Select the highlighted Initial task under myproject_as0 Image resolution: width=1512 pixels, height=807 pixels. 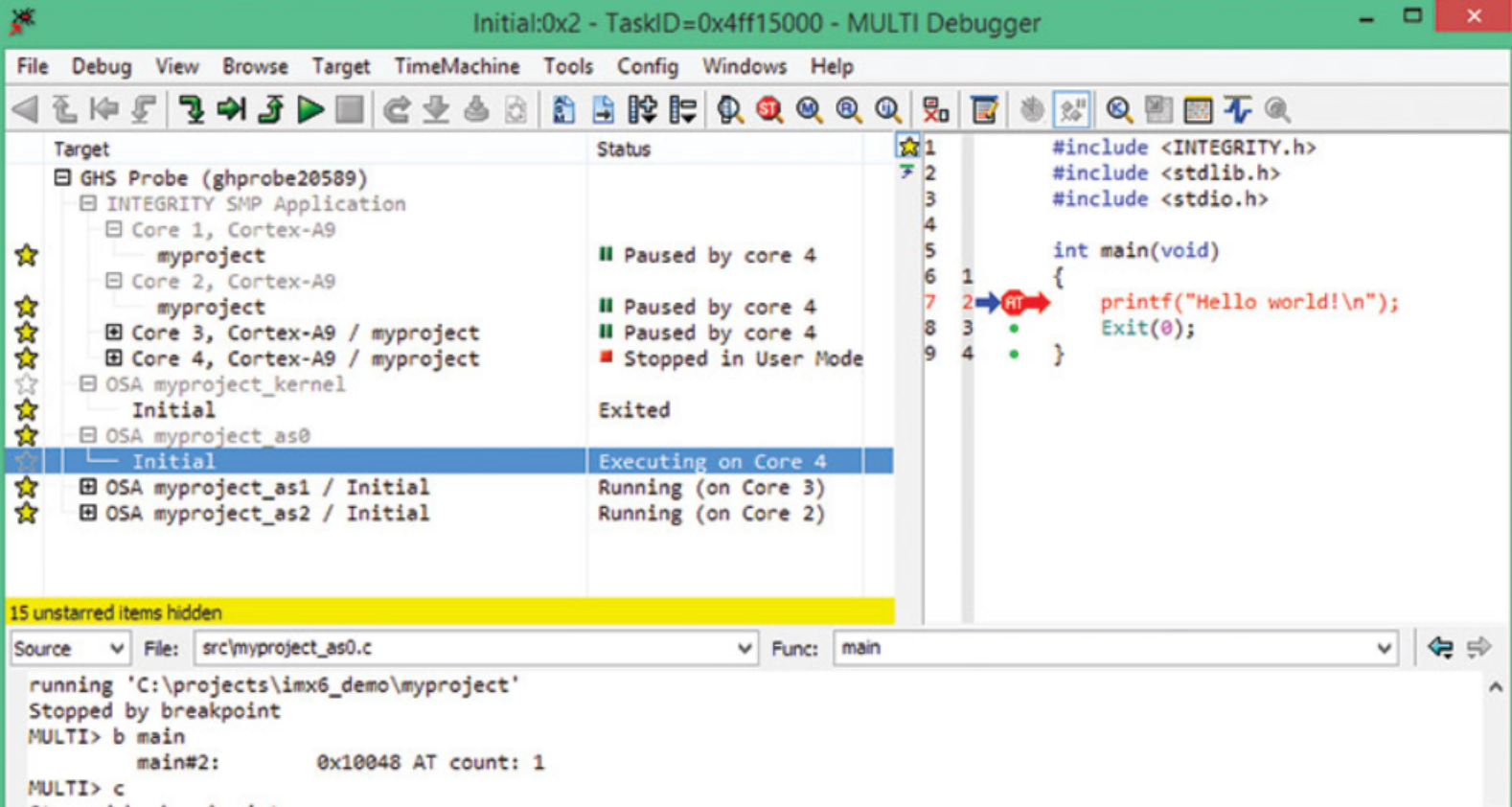tap(450, 461)
